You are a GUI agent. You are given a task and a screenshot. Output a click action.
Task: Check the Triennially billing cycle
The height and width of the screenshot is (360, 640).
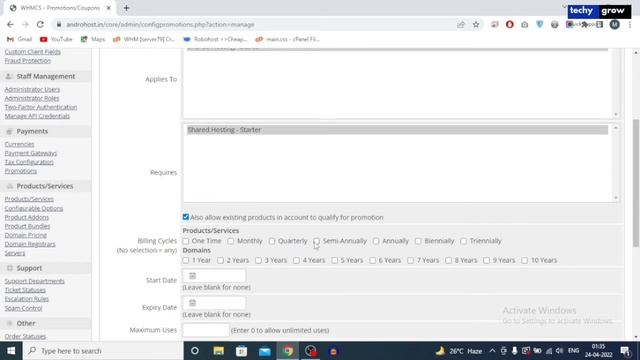[x=463, y=241]
